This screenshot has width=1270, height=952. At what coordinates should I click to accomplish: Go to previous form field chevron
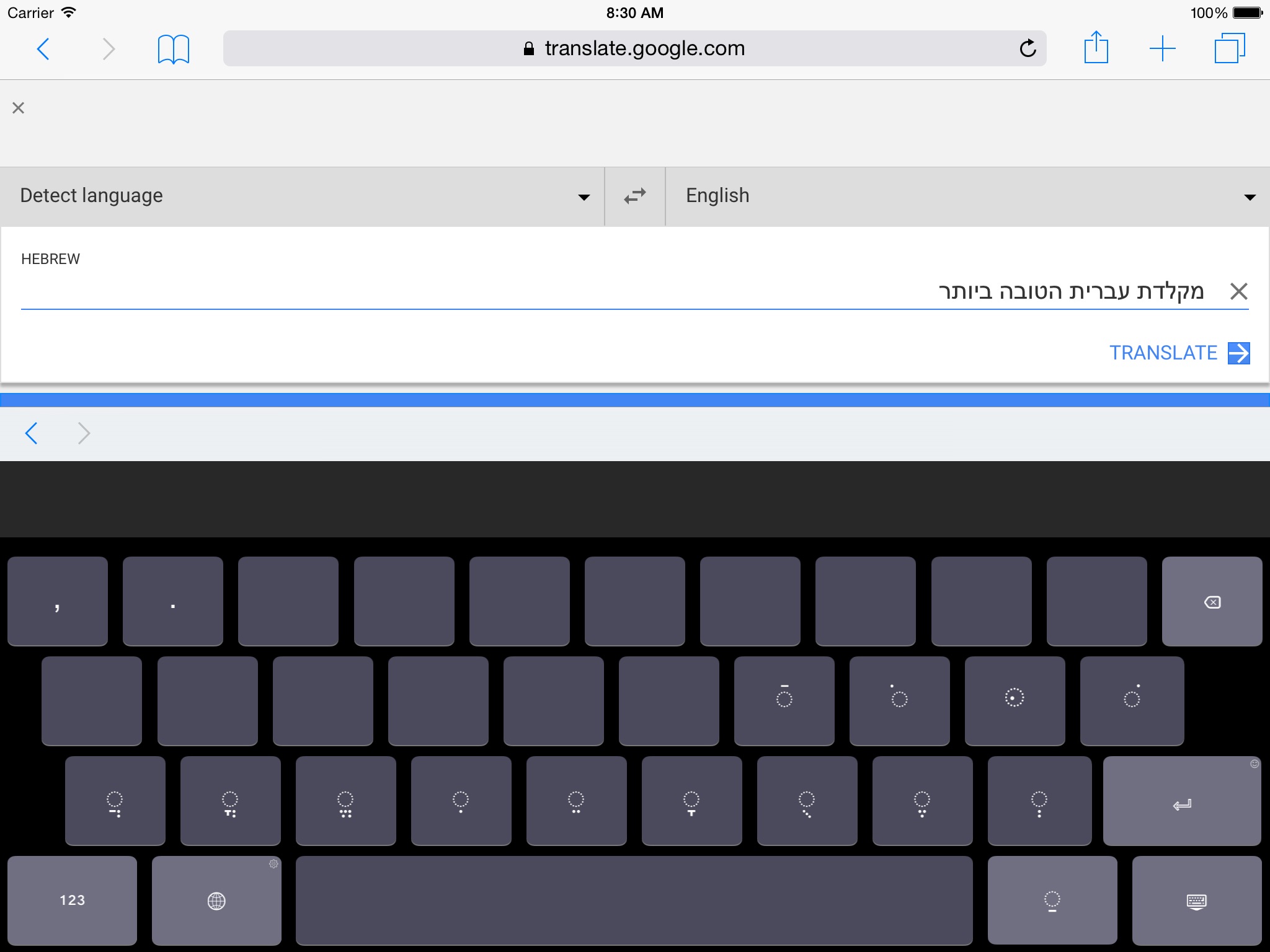point(32,433)
